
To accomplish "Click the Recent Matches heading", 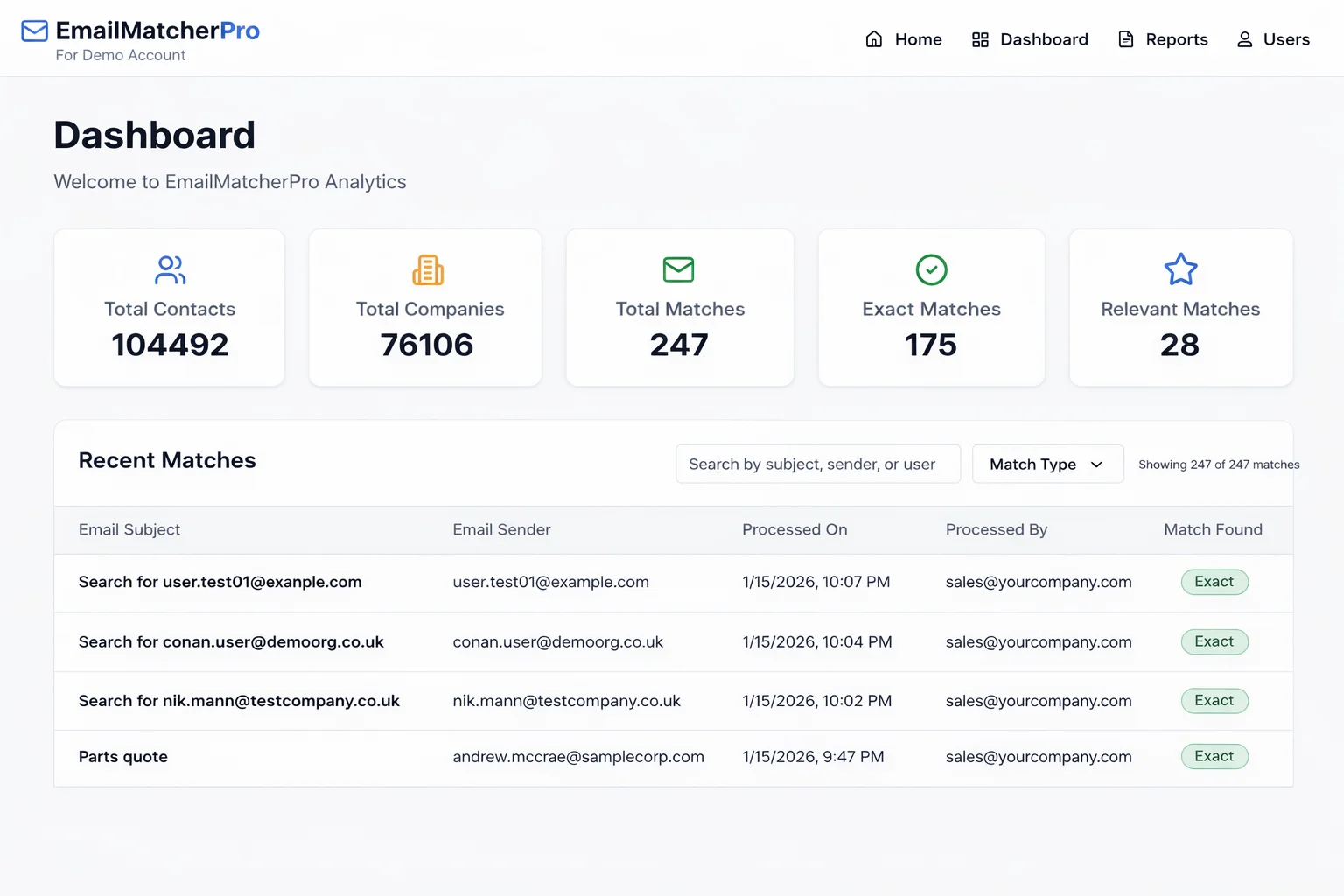I will point(167,460).
